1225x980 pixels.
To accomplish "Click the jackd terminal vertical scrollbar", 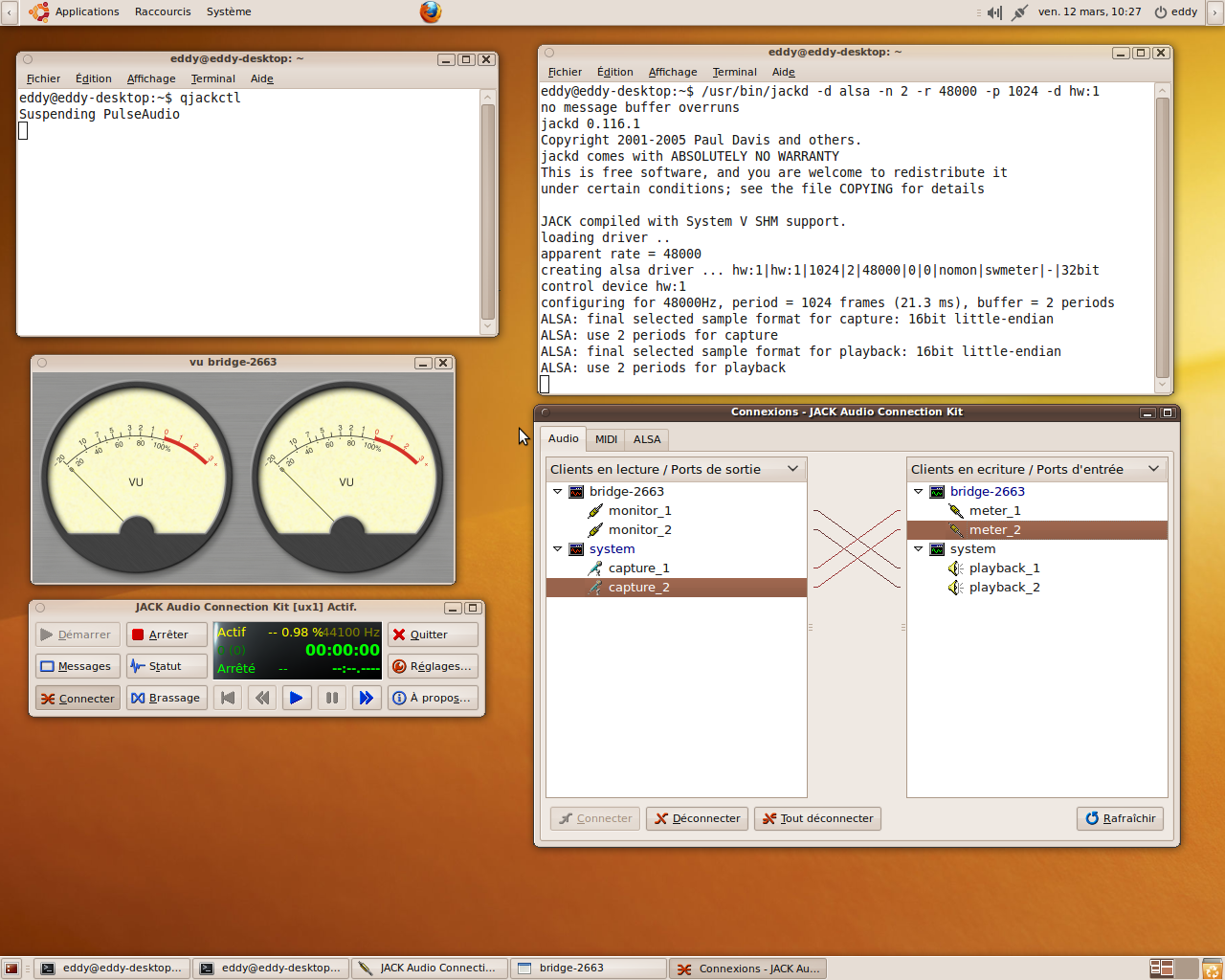I will (1163, 237).
